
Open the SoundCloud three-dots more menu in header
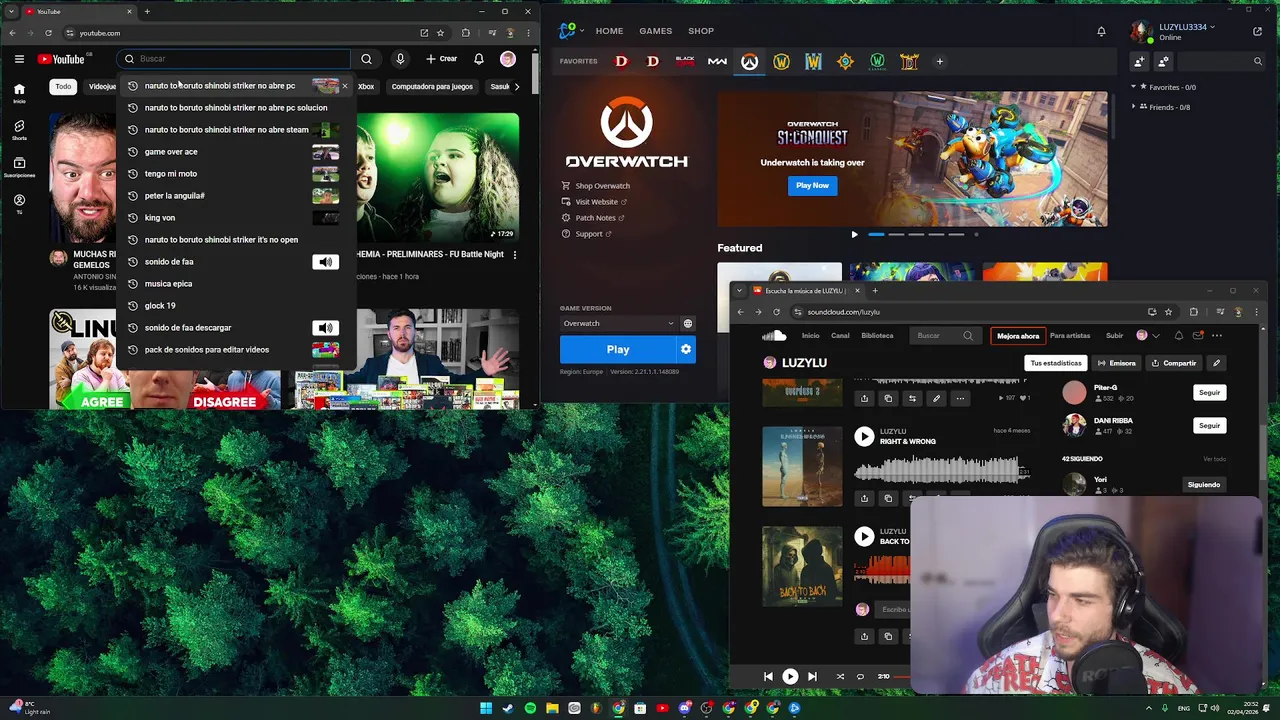tap(1217, 336)
